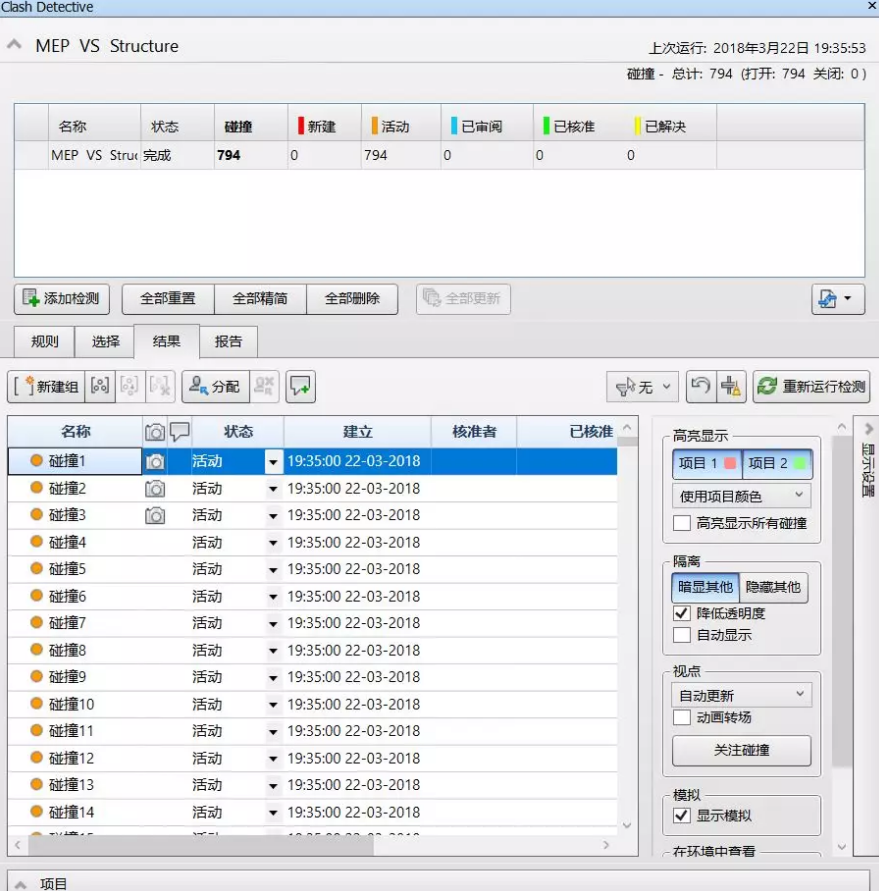Click the 全部删除 button
The image size is (879, 891).
point(352,299)
